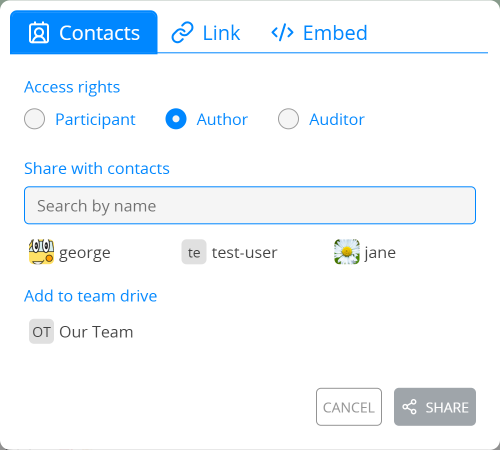The width and height of the screenshot is (500, 450).
Task: Switch to the Link tab
Action: (206, 33)
